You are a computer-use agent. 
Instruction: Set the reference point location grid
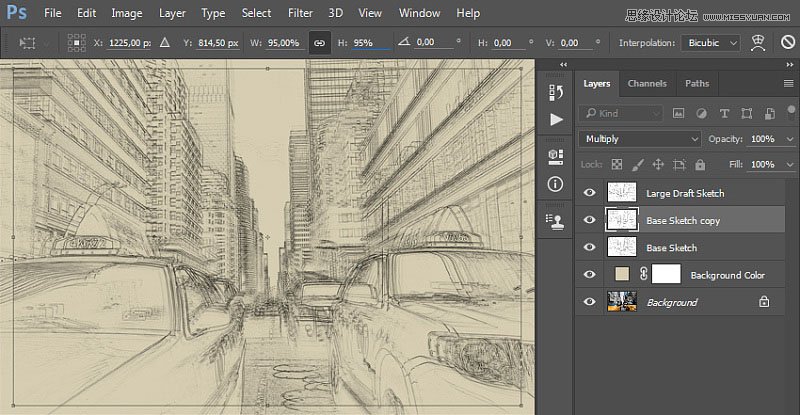77,43
